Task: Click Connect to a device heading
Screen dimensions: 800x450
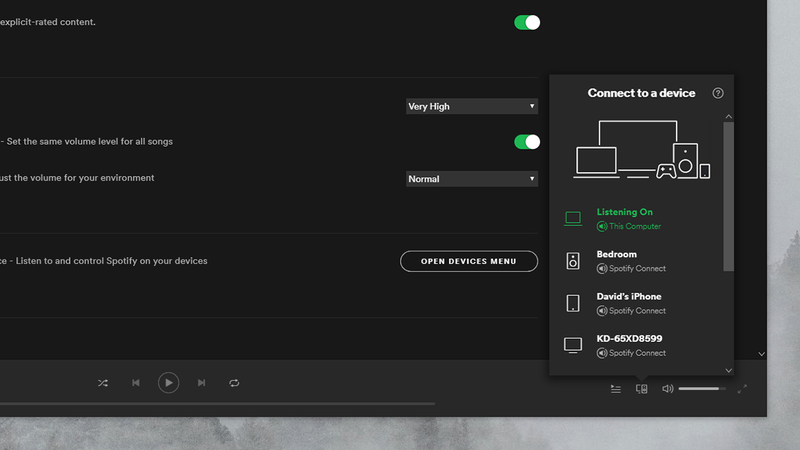Action: pyautogui.click(x=641, y=93)
